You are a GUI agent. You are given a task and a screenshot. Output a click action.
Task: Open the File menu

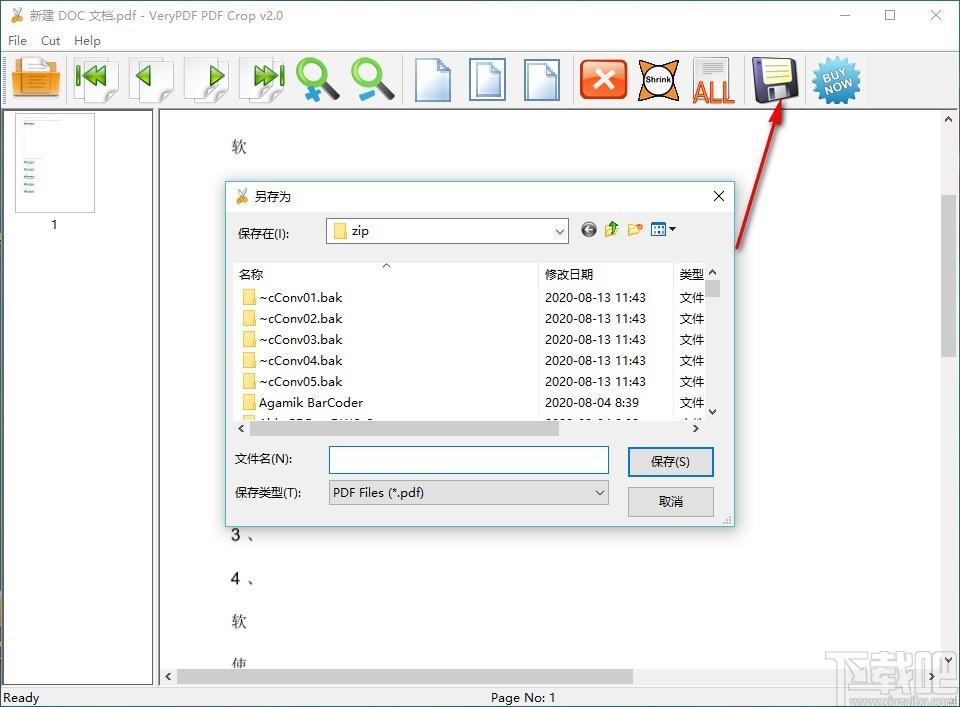coord(17,40)
